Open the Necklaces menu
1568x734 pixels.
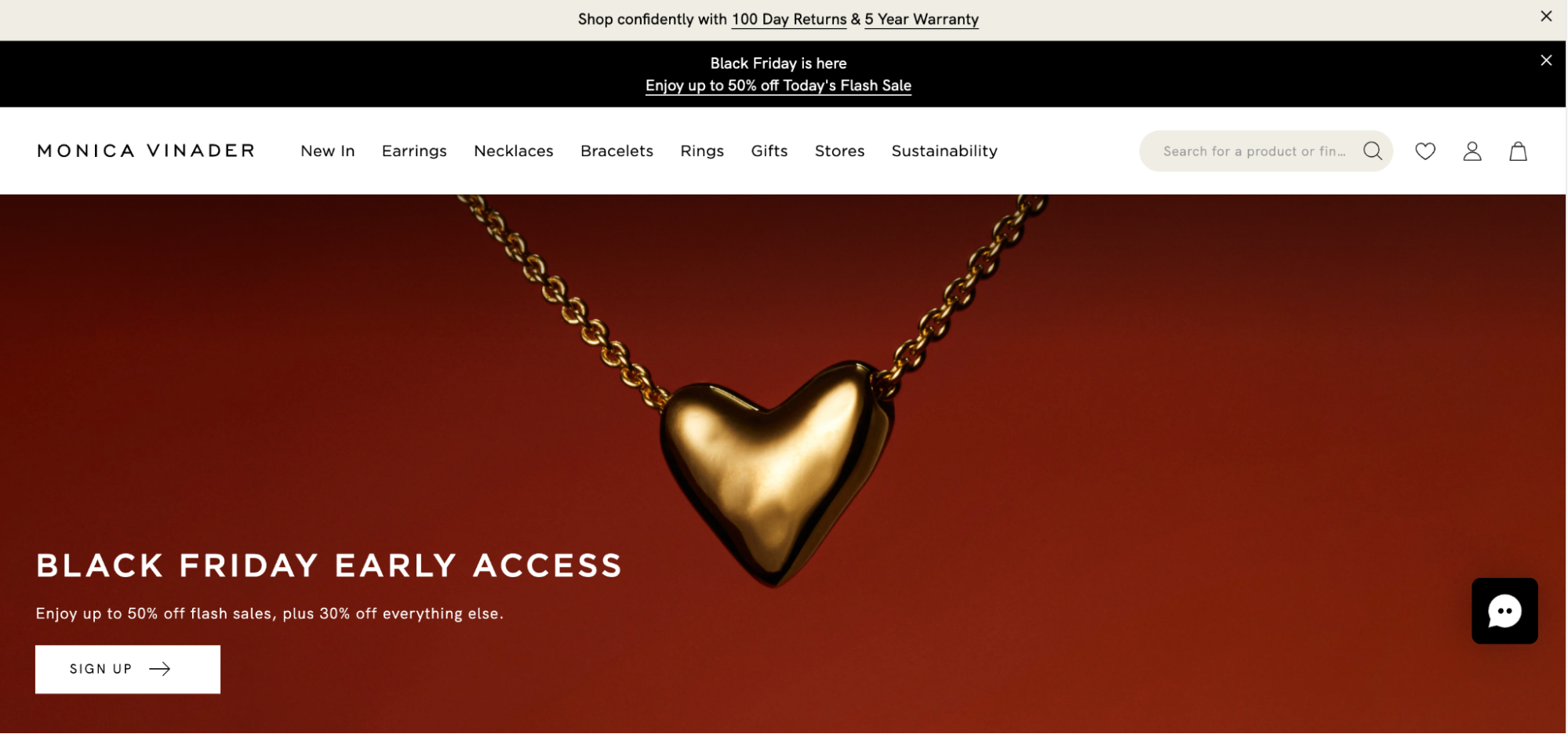click(514, 151)
